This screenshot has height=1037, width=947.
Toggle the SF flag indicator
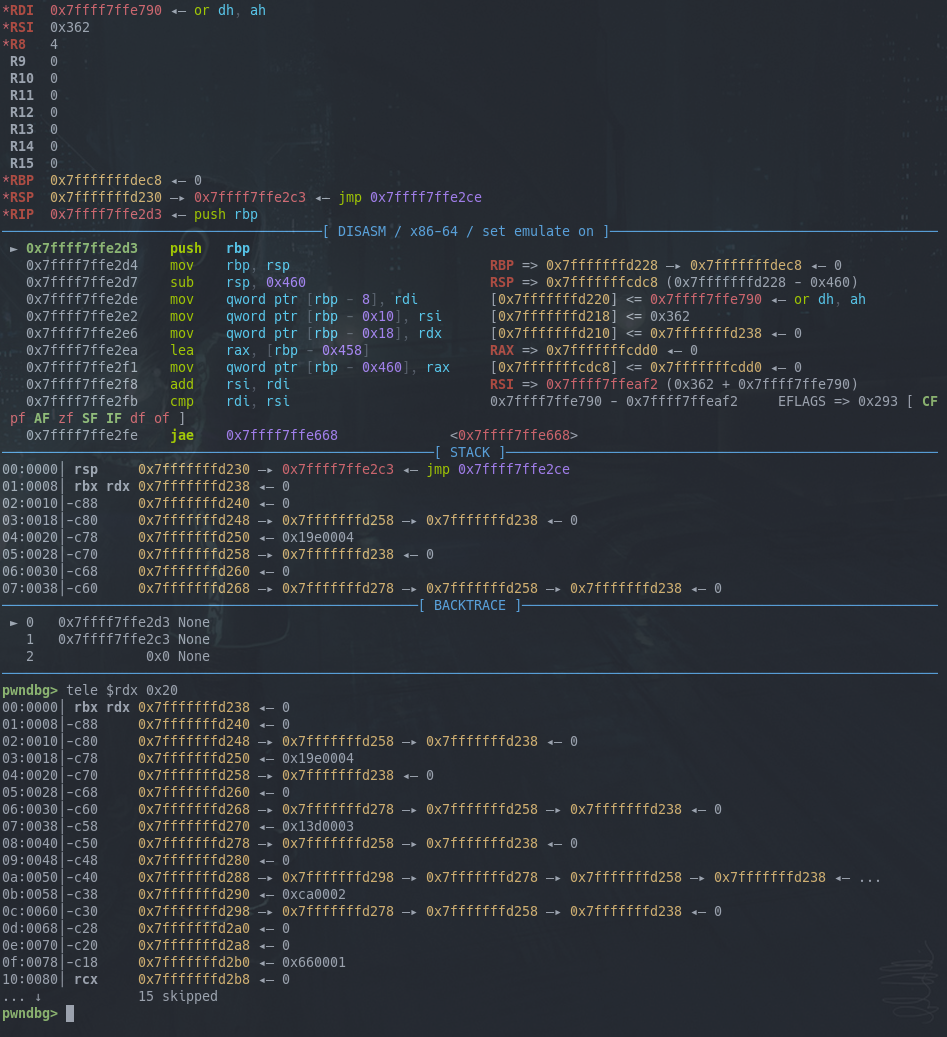(x=90, y=418)
